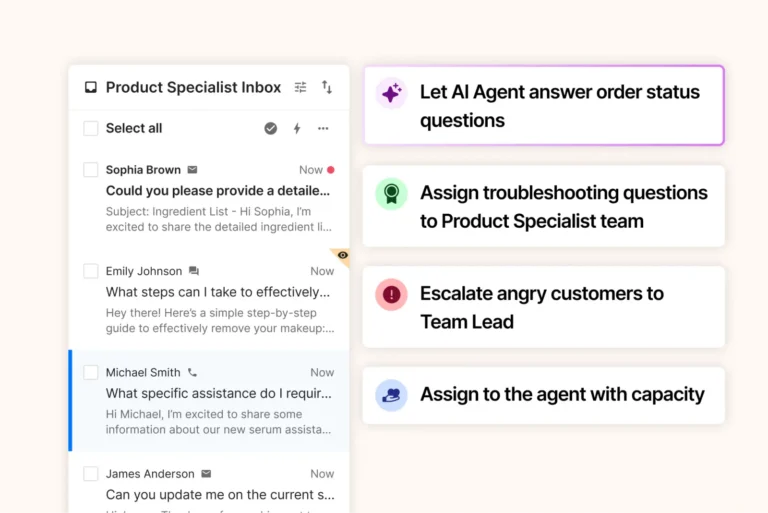Click the red exclamation escalate icon
768x513 pixels.
point(391,294)
